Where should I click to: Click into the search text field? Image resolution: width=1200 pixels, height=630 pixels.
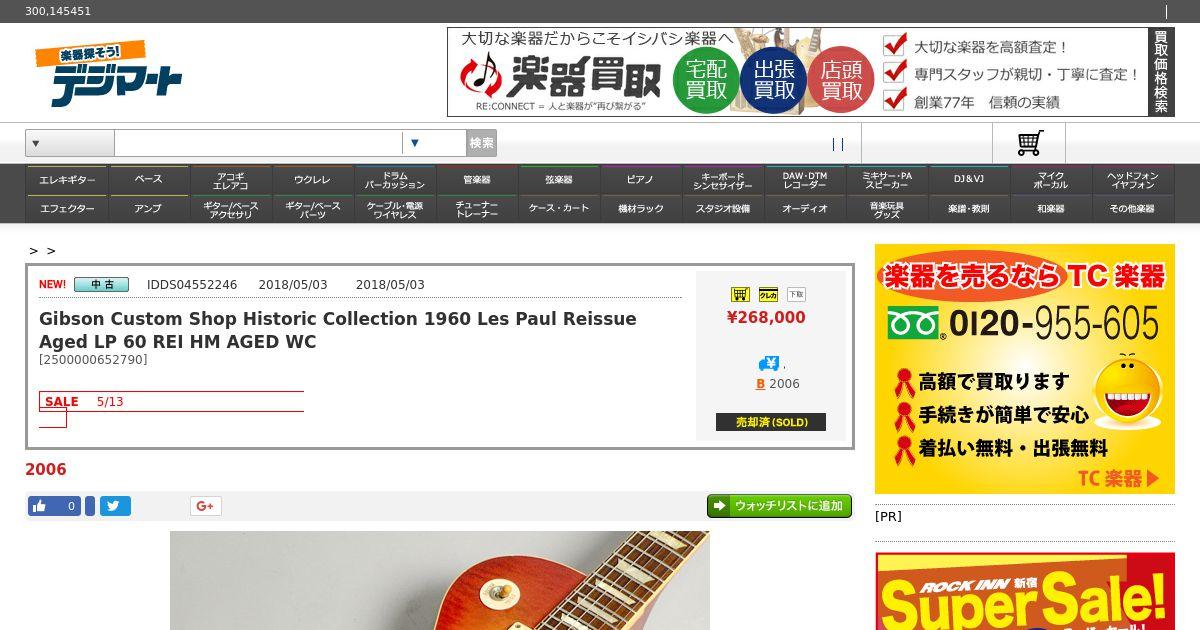258,143
